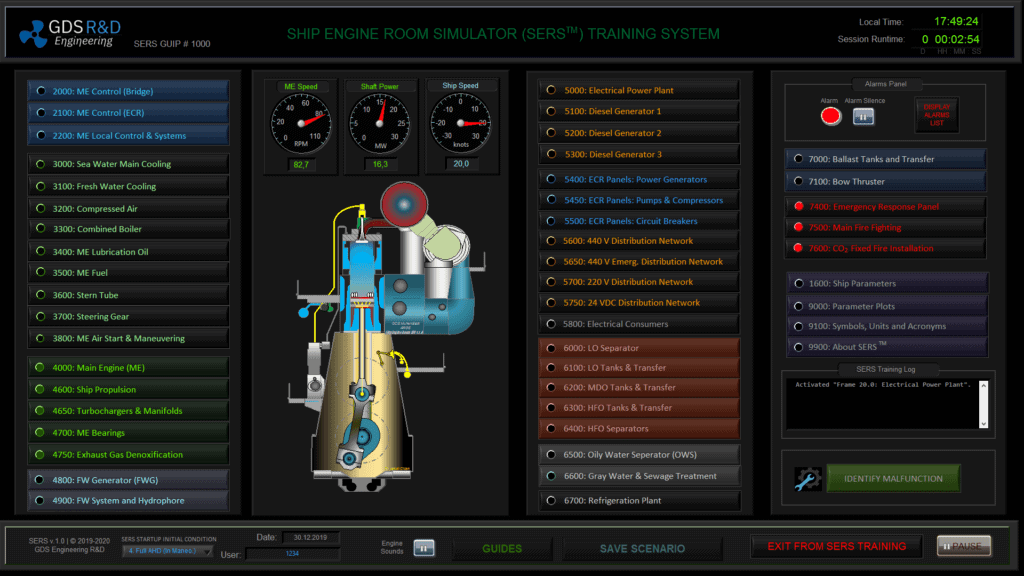Open 3600: Stern Tube

(x=128, y=295)
